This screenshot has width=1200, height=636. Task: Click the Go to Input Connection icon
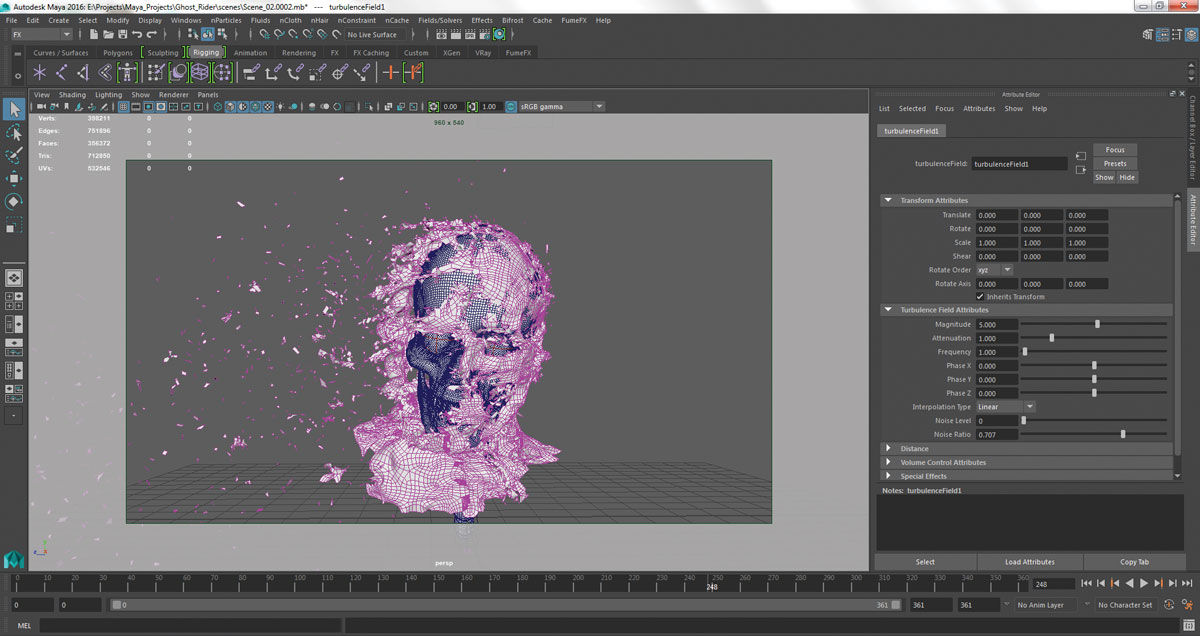[x=1081, y=156]
